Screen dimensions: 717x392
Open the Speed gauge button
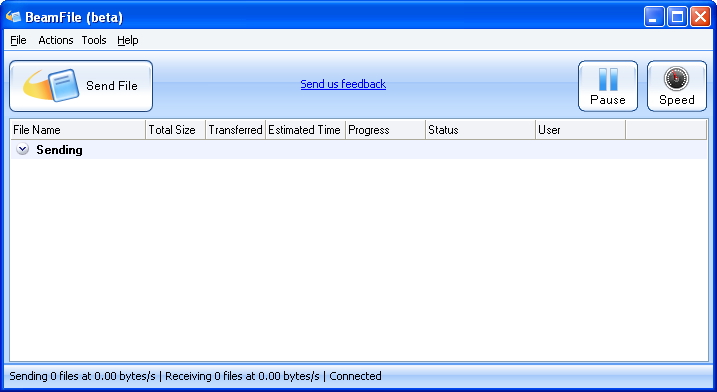[677, 86]
